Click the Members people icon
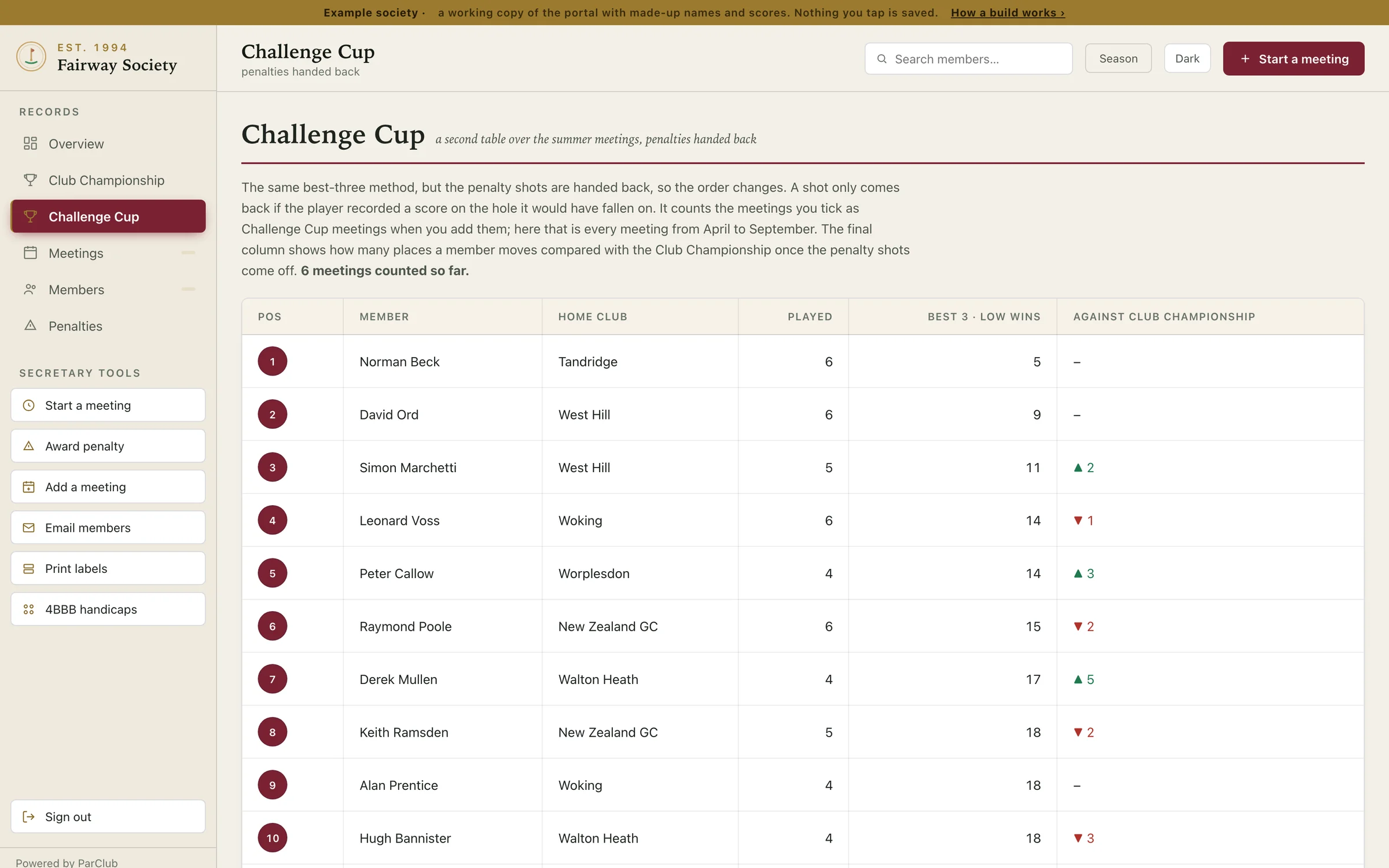1389x868 pixels. (x=30, y=289)
